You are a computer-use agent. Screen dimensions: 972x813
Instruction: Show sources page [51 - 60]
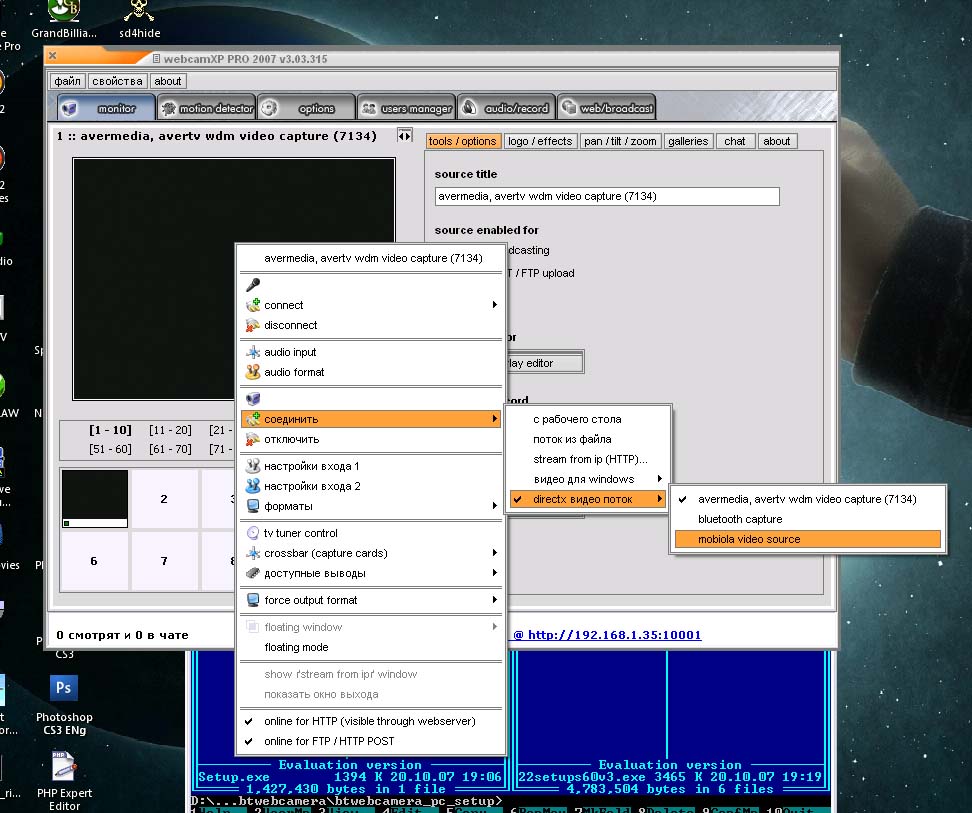(x=110, y=449)
